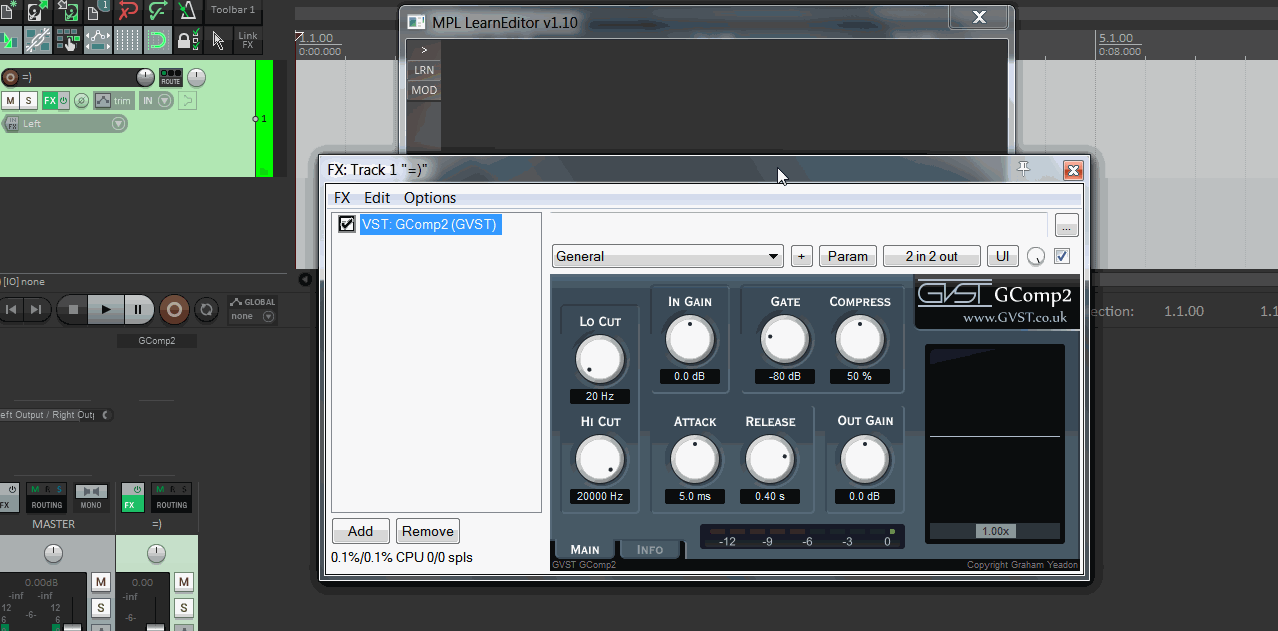Screen dimensions: 1278x631
Task: Switch to the Info tab in GComp2
Action: point(650,549)
